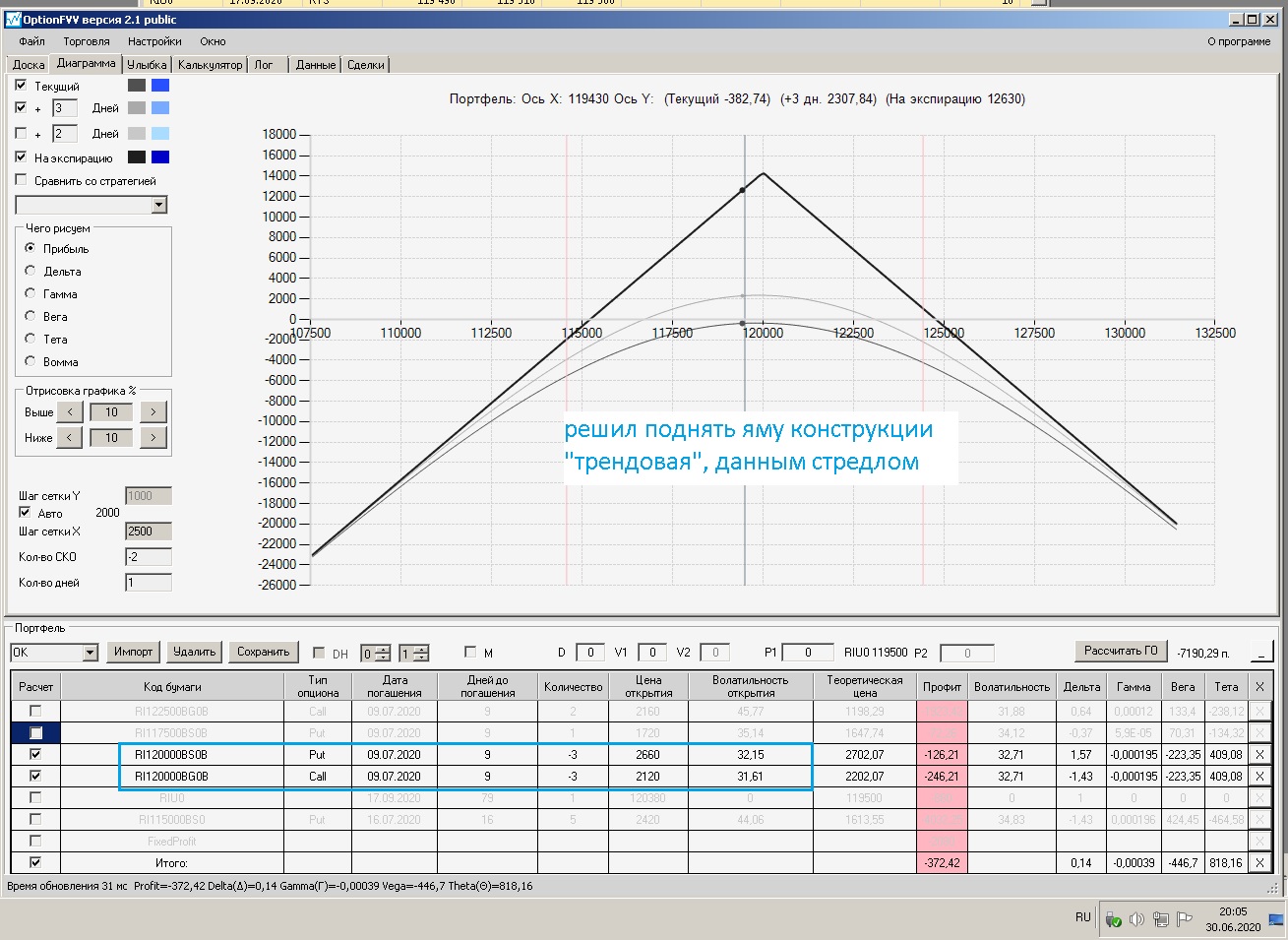
Task: Click the X at the end of the RI122500BG0B row
Action: (1259, 712)
